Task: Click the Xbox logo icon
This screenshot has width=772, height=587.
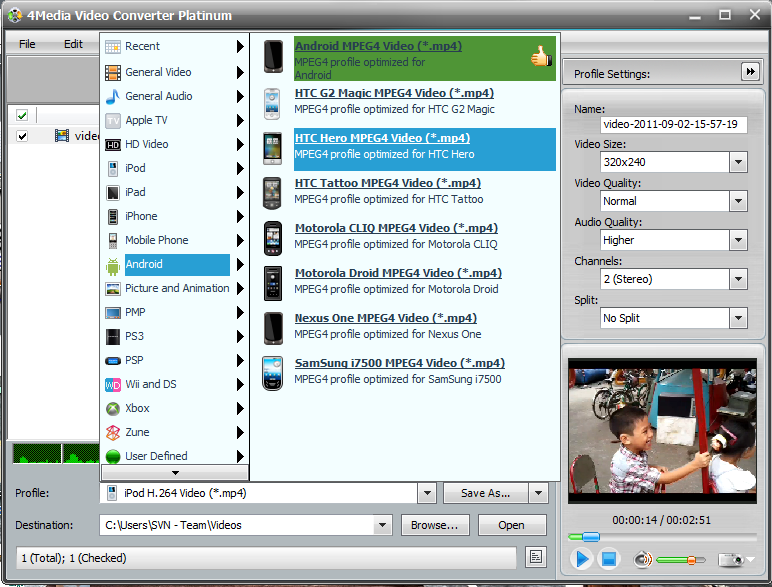Action: pos(113,409)
